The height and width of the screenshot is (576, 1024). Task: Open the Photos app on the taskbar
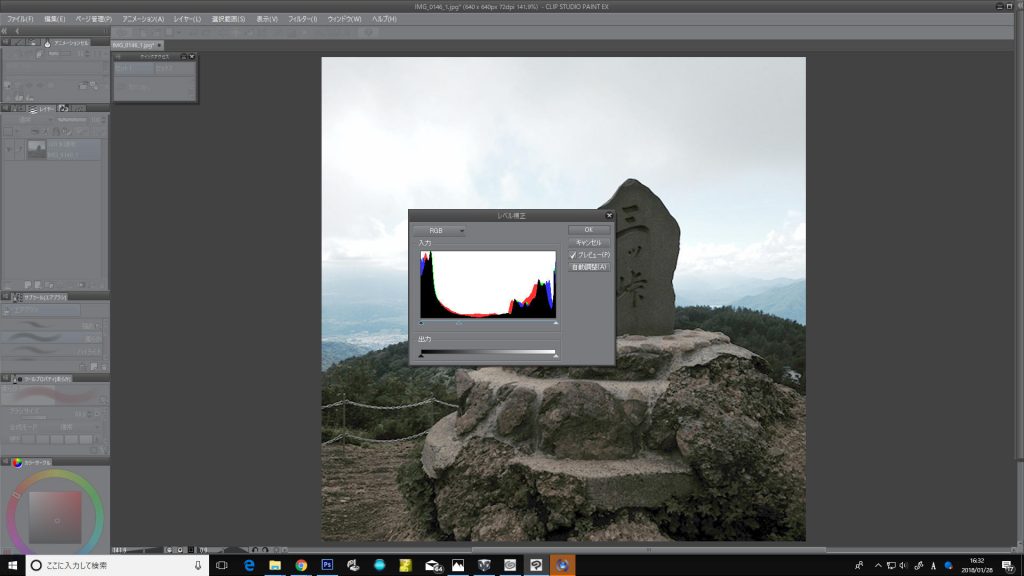coord(458,566)
